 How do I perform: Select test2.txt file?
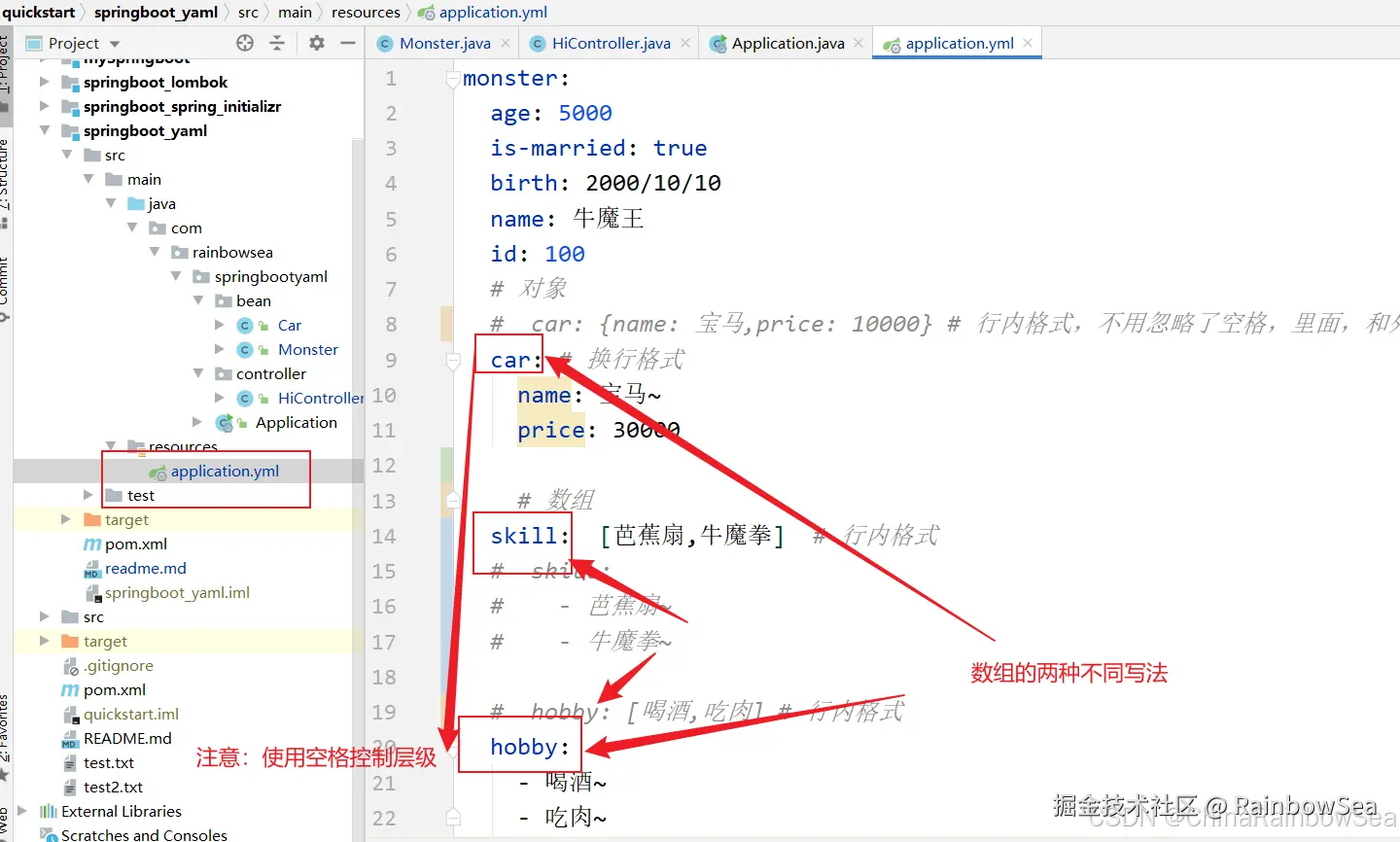[113, 787]
